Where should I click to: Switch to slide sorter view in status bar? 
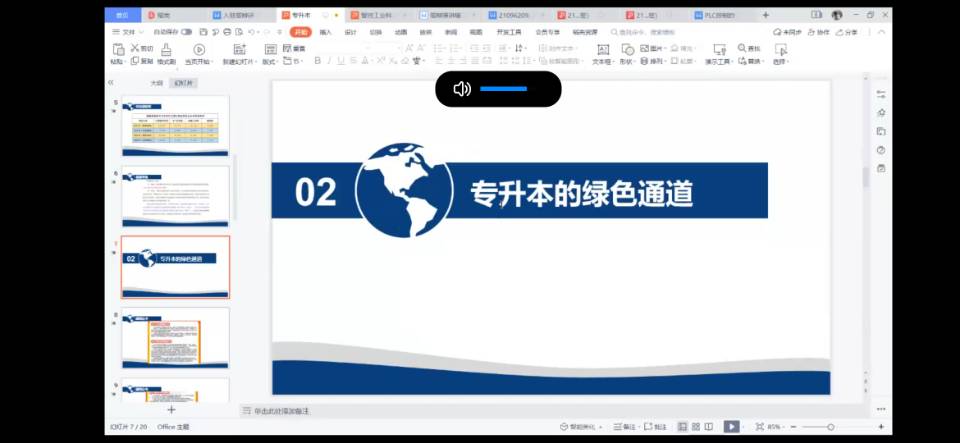tap(696, 427)
